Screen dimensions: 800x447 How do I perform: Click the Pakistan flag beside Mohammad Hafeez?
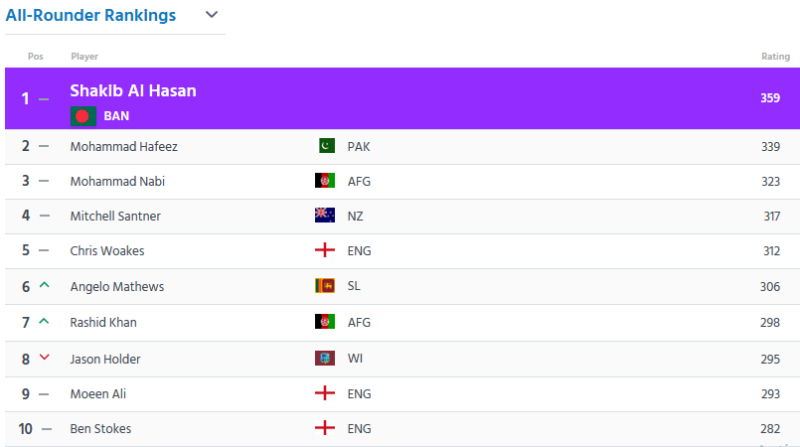(x=325, y=146)
